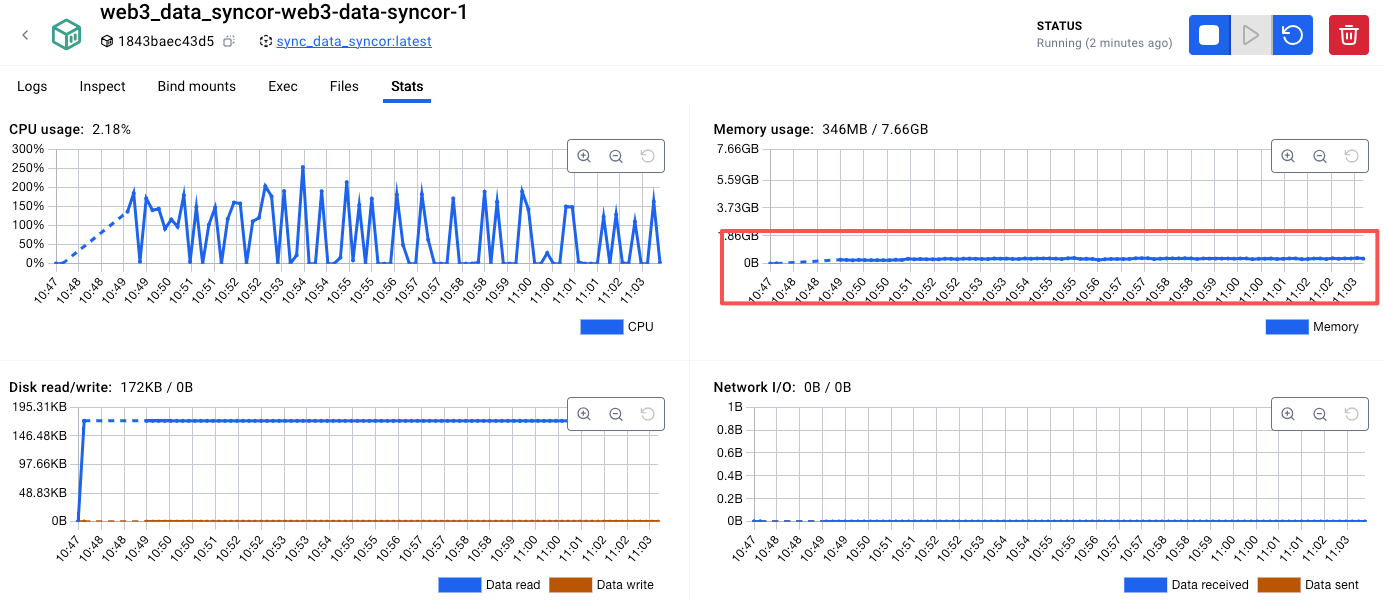Toggle the Memory legend series

[1312, 326]
